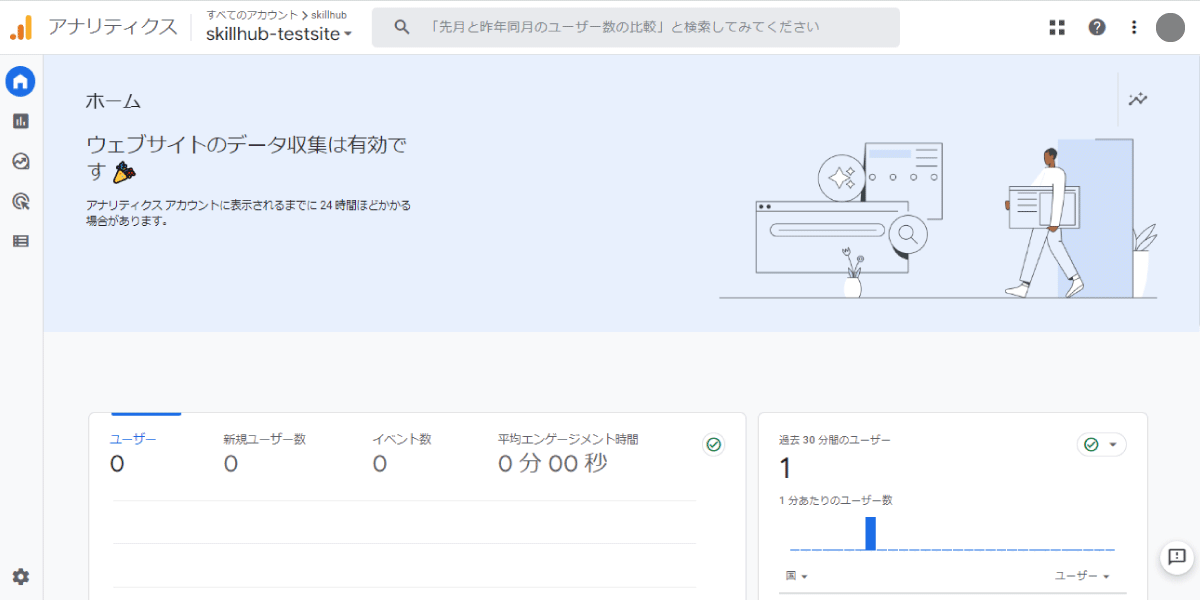Click the green check icon on user card
This screenshot has width=1200, height=600.
point(714,444)
